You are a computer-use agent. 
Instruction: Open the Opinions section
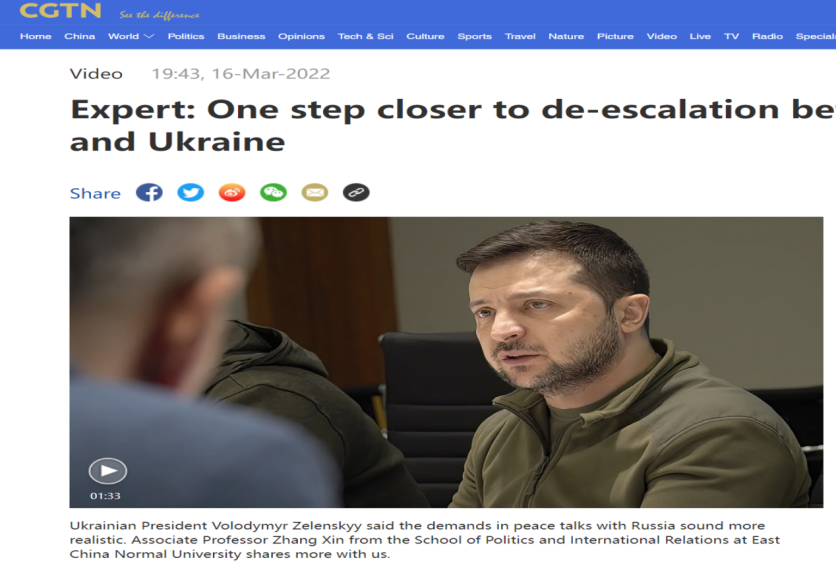(x=301, y=36)
